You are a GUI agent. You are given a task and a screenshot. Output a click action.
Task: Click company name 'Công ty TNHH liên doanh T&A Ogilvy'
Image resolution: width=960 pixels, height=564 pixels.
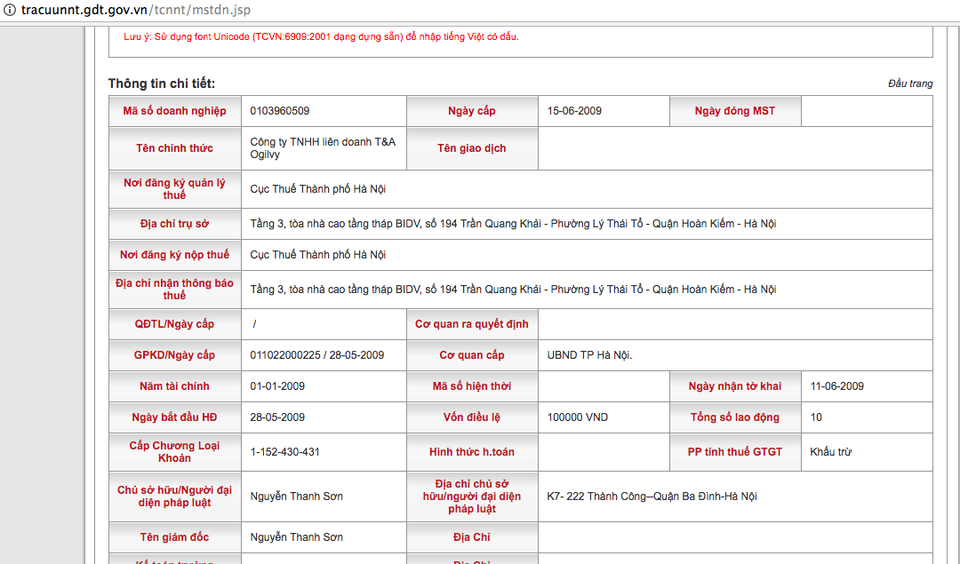pyautogui.click(x=322, y=148)
